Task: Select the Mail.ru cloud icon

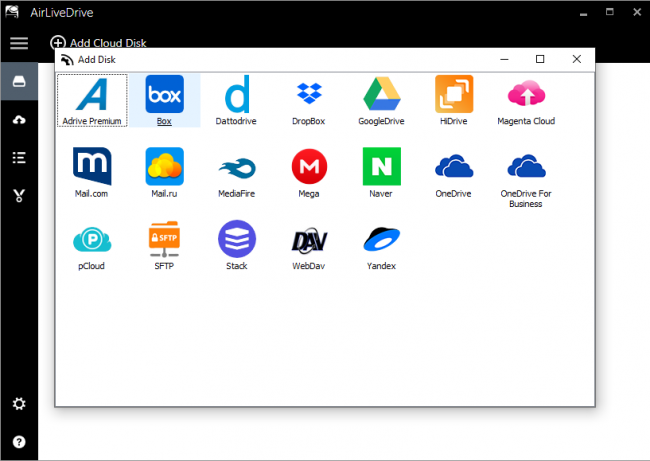Action: (x=164, y=168)
